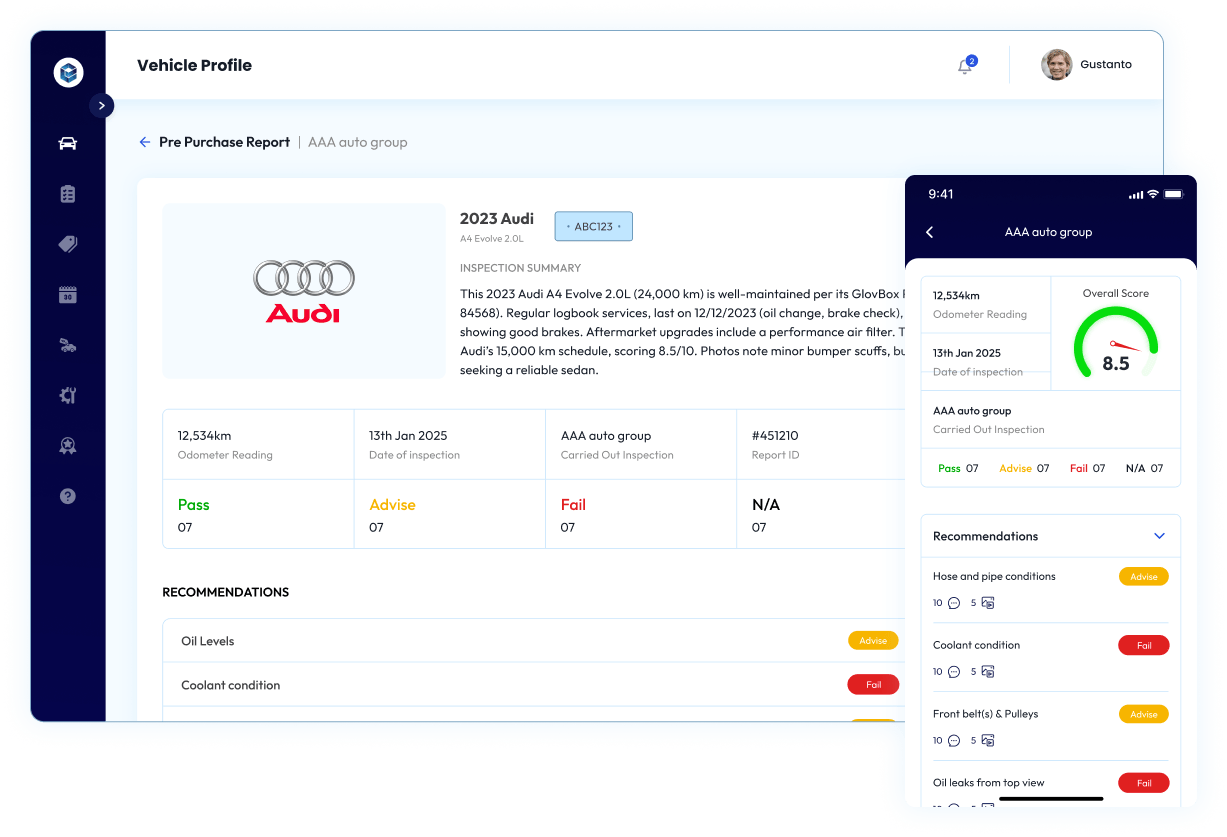1227x837 pixels.
Task: Click the ABC123 registration plate chip
Action: click(x=593, y=226)
